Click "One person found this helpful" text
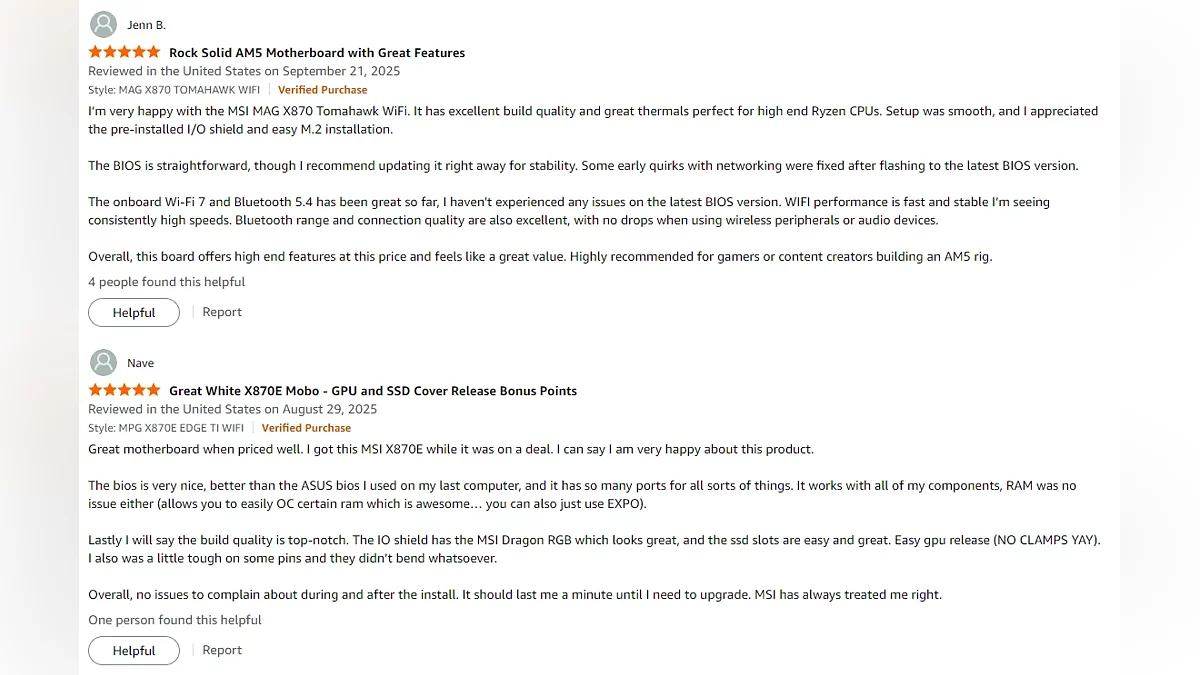Viewport: 1200px width, 675px height. click(175, 620)
